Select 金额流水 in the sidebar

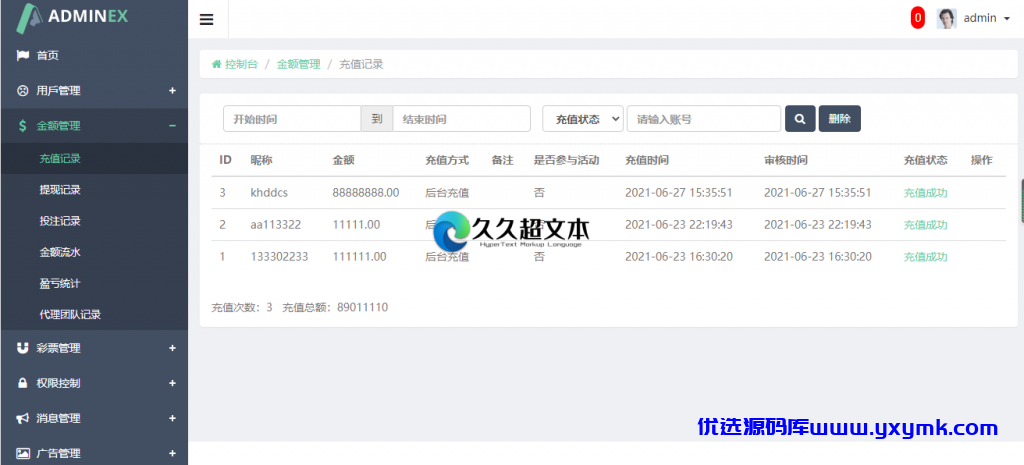coord(60,252)
